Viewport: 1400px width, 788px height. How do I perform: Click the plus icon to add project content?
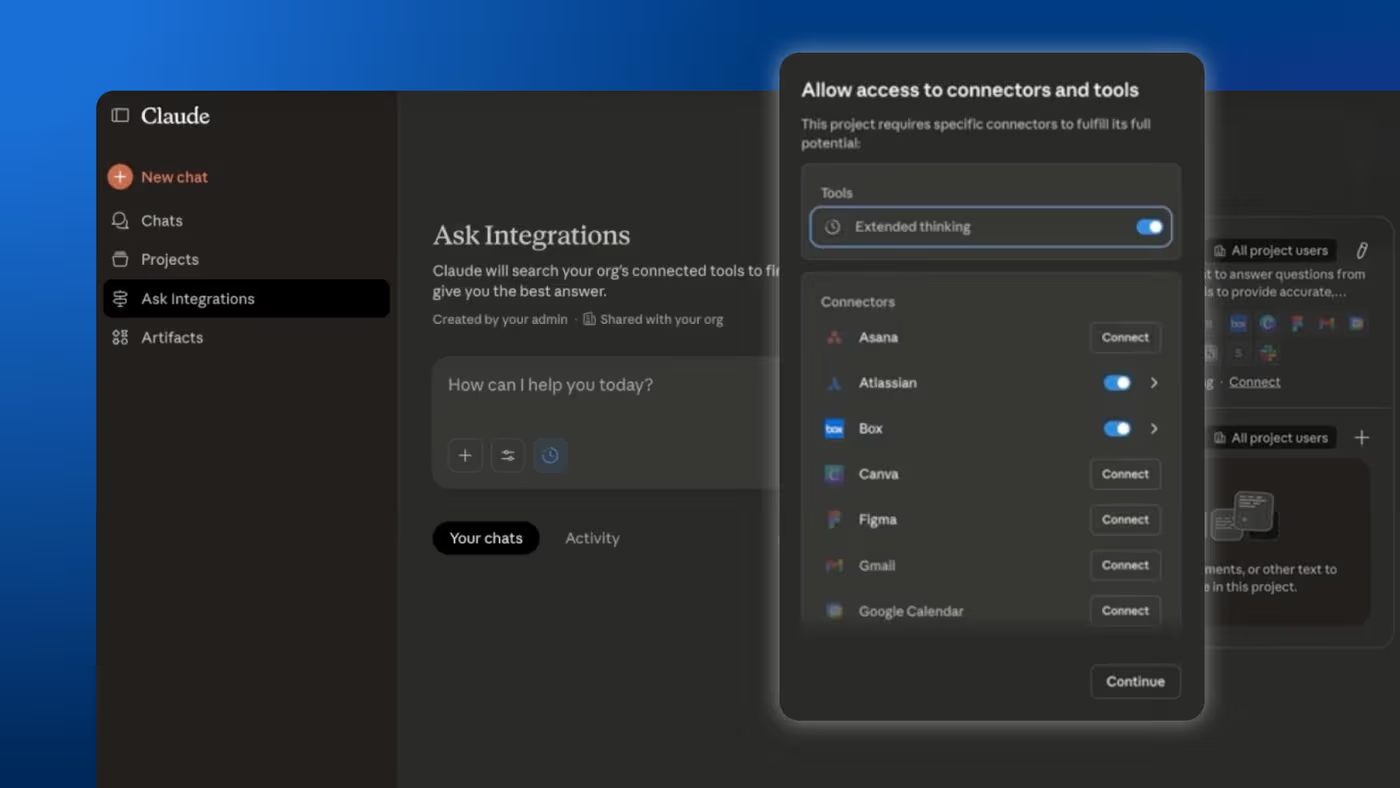coord(1361,438)
